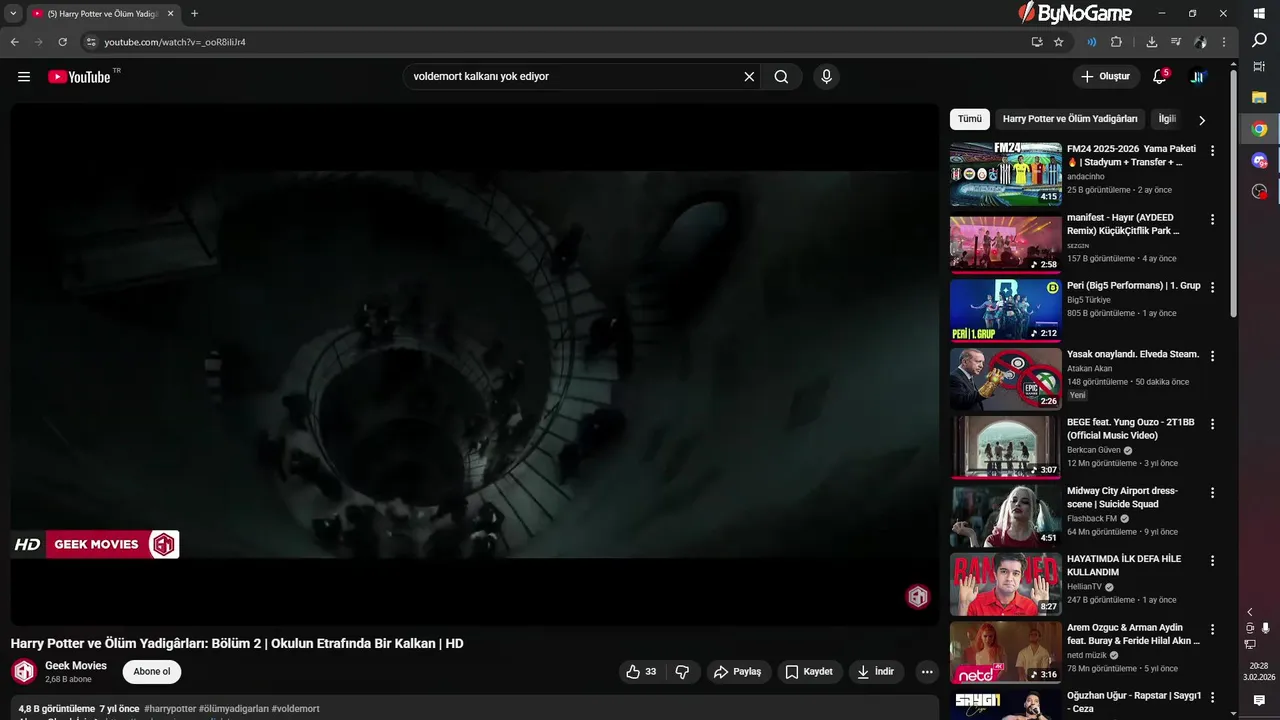The width and height of the screenshot is (1280, 720).
Task: Open options for HAYATIMDA İLK DEFA video
Action: tap(1213, 561)
